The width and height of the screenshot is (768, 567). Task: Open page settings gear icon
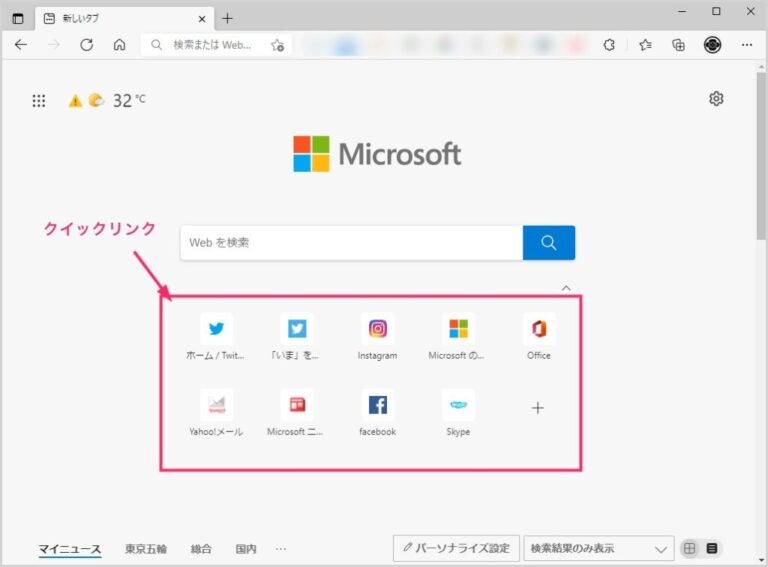[x=716, y=99]
